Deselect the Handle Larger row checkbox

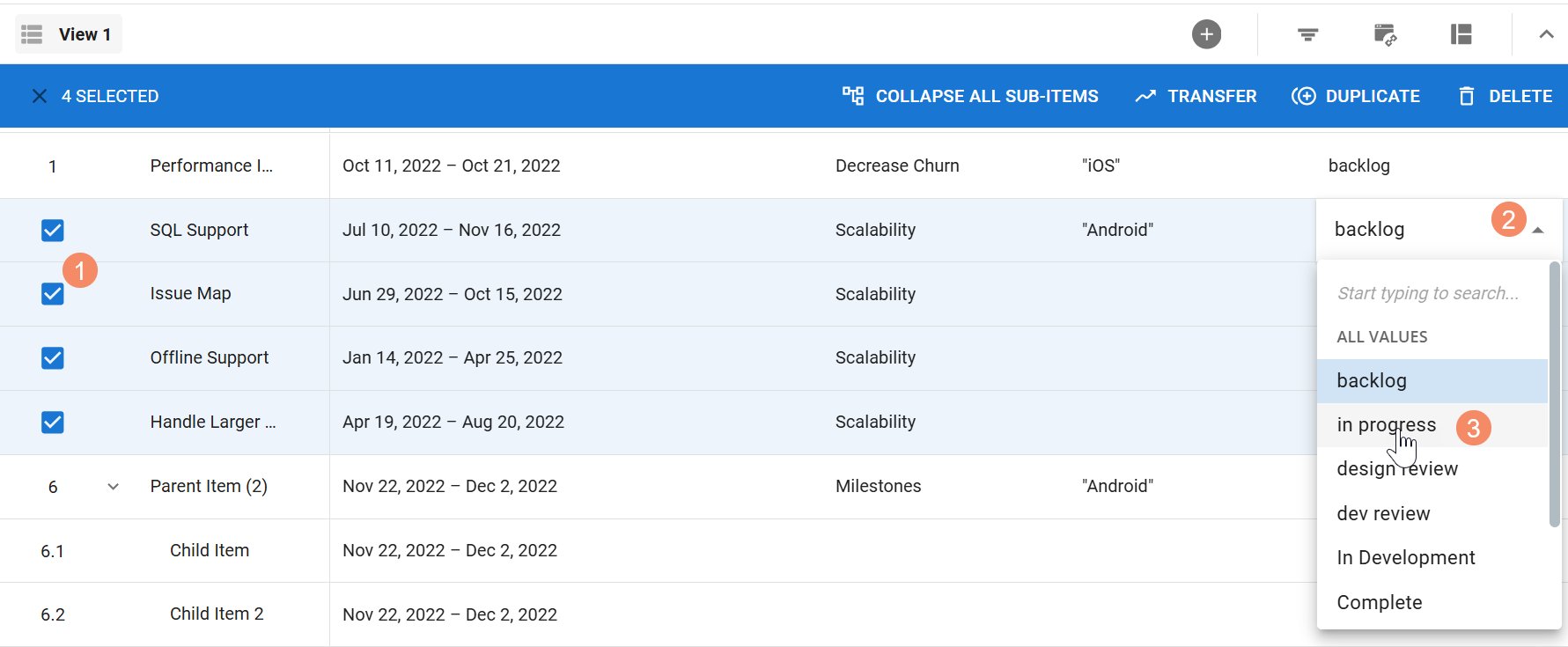coord(53,423)
